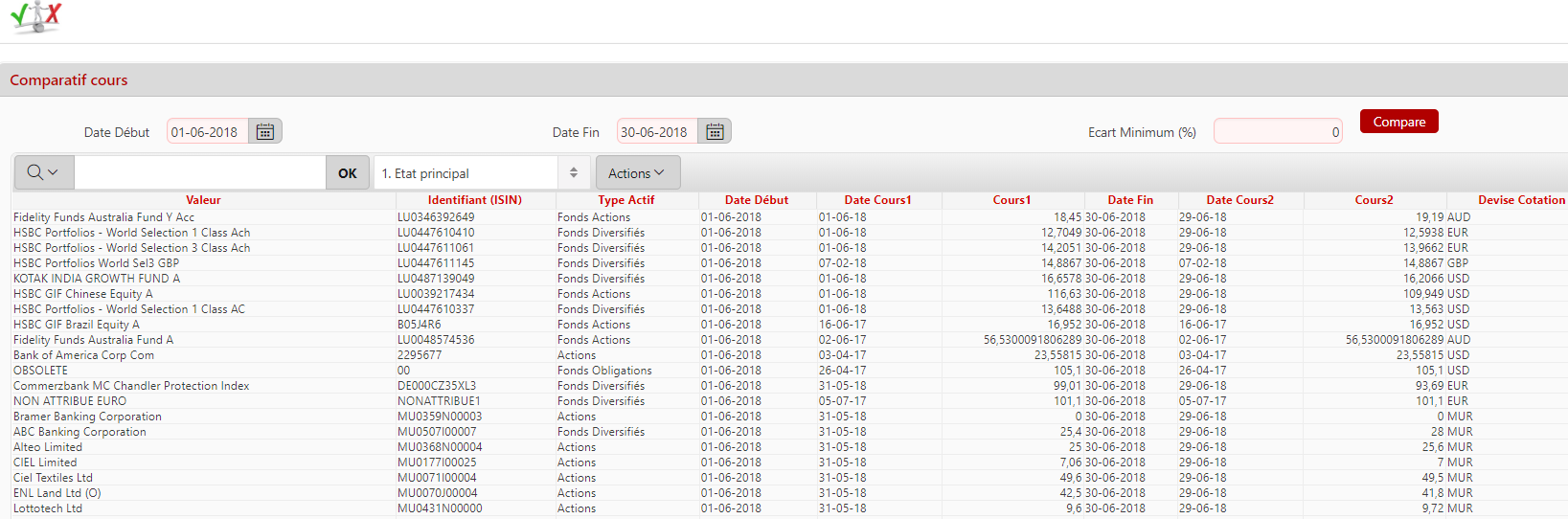Image resolution: width=1568 pixels, height=519 pixels.
Task: Click the Cours1 column header
Action: tap(1011, 200)
